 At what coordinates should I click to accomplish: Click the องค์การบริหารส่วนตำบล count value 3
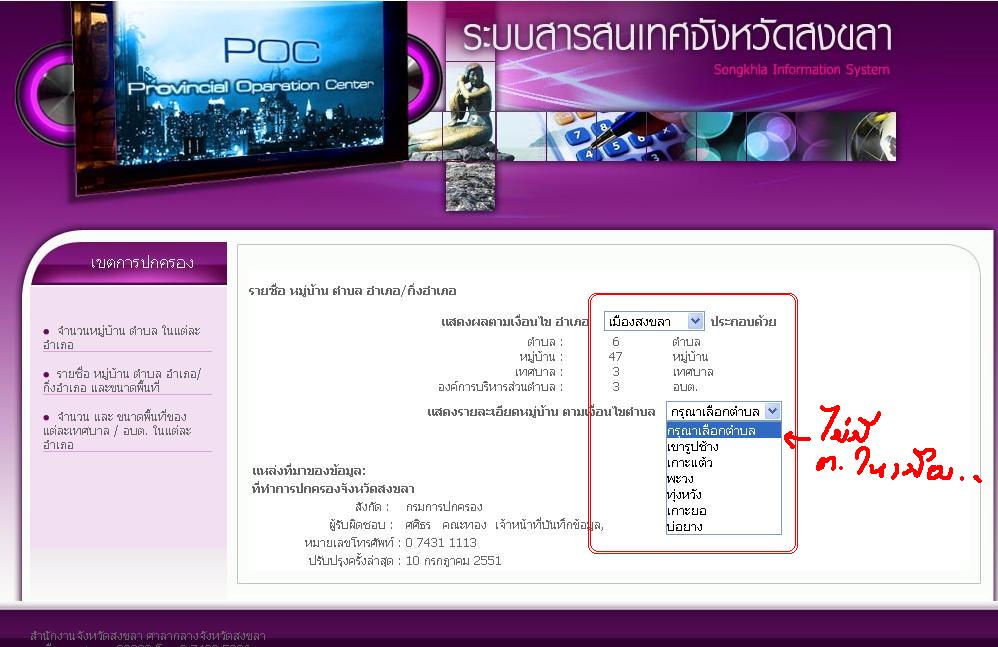click(x=615, y=386)
